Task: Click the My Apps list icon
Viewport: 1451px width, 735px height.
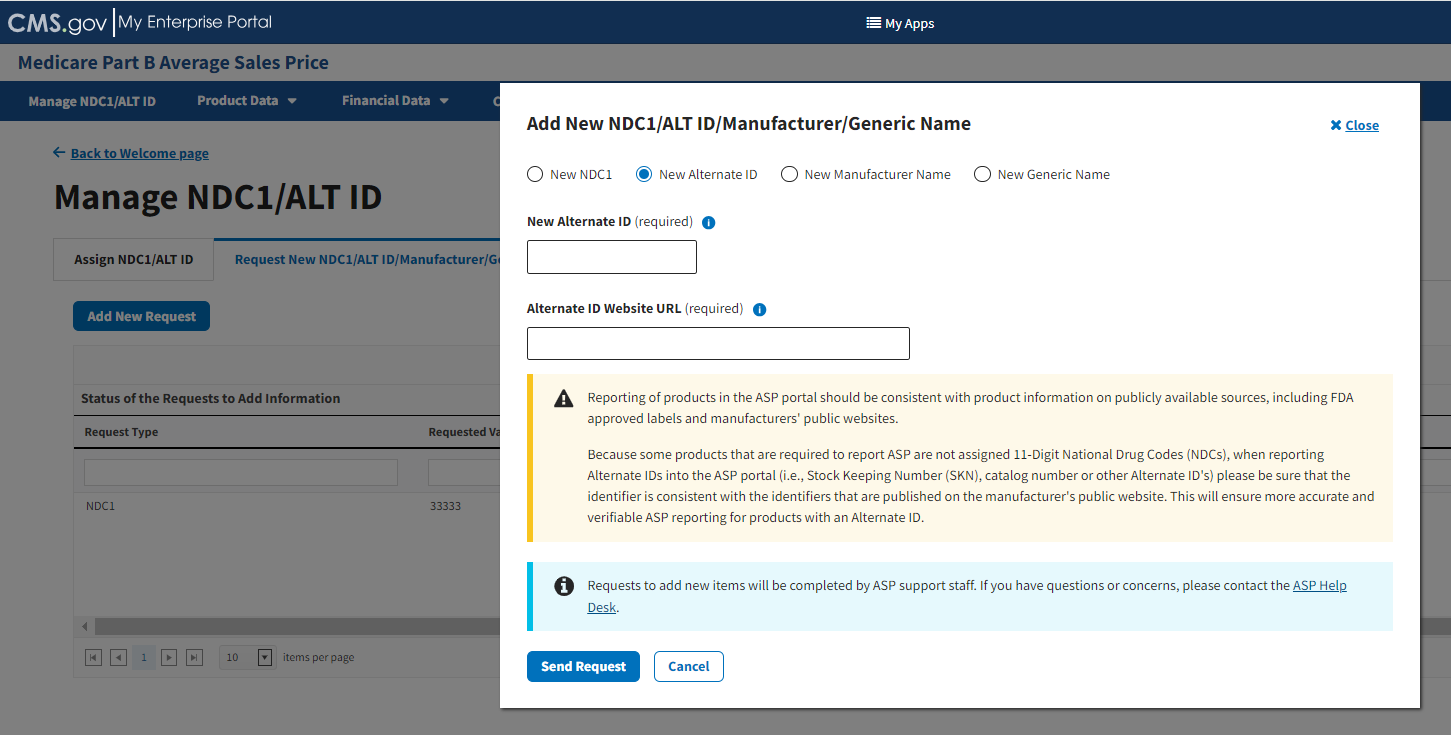Action: 873,23
